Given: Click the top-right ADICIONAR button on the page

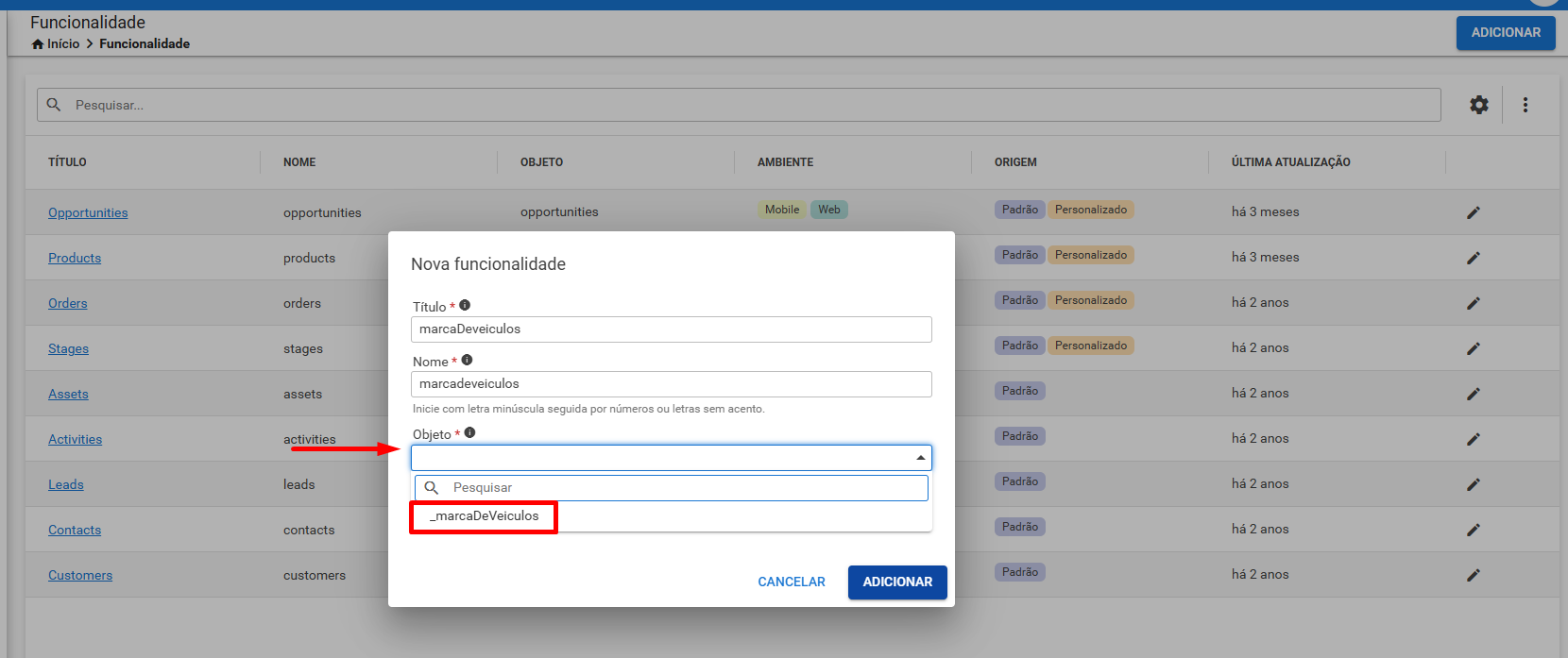Looking at the screenshot, I should 1506,33.
